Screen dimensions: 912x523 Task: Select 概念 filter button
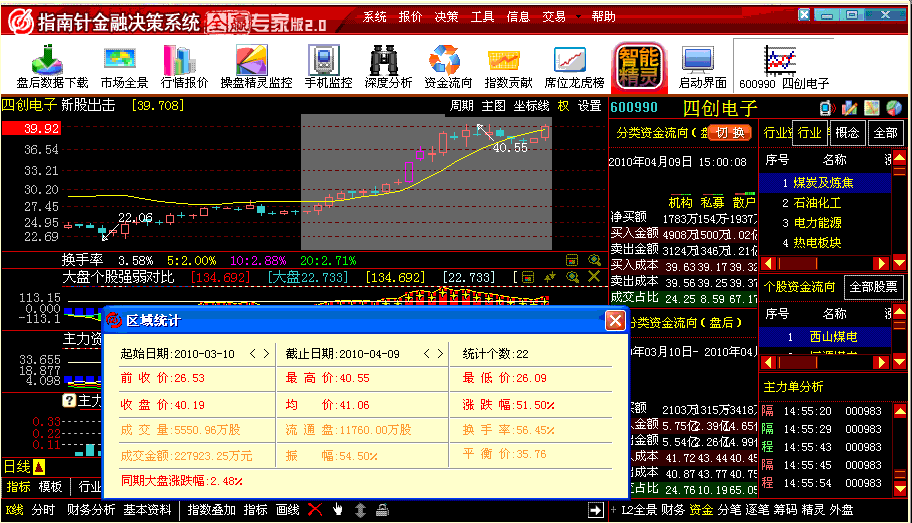pyautogui.click(x=847, y=133)
